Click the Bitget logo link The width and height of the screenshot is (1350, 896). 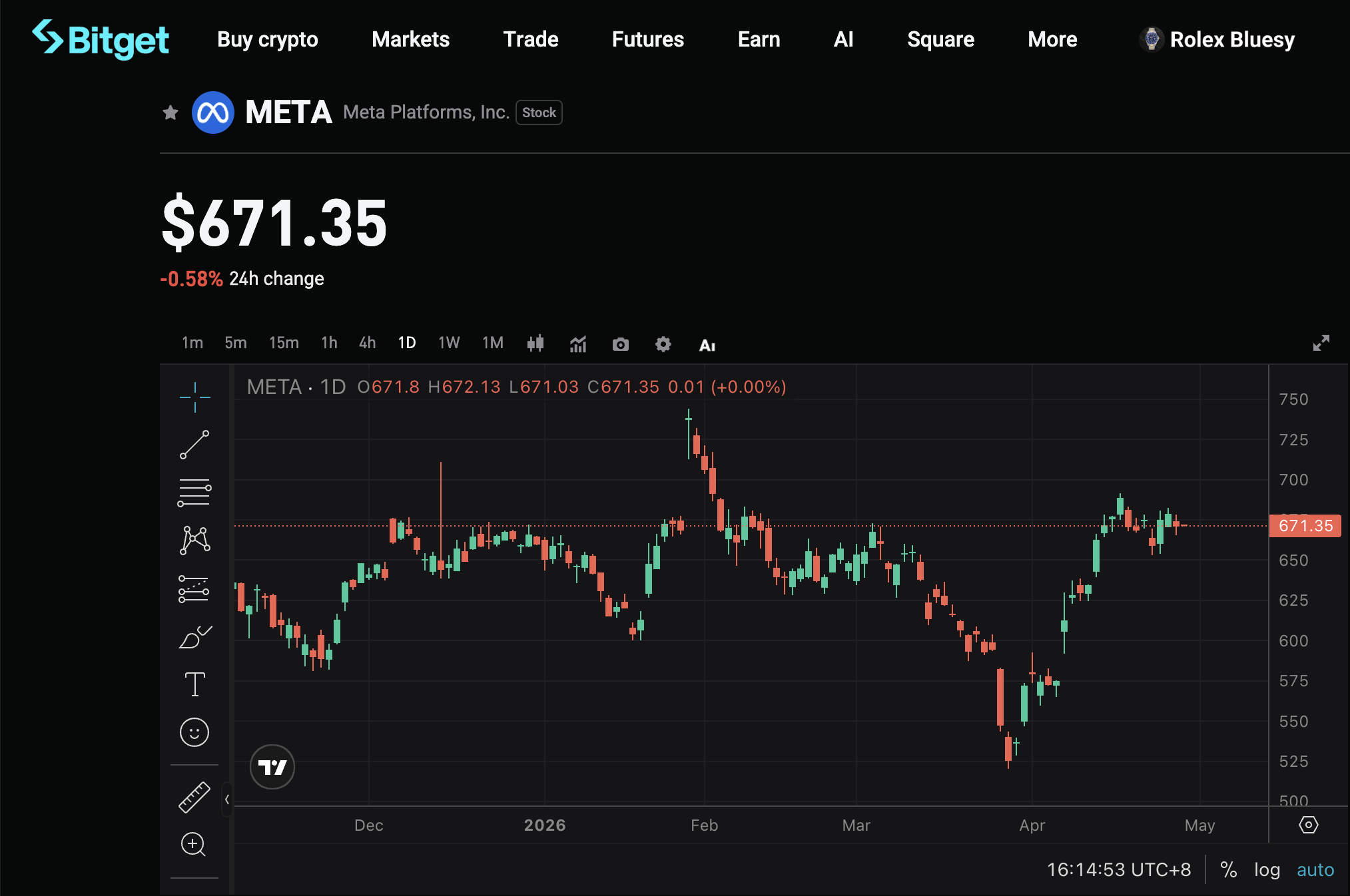tap(101, 39)
